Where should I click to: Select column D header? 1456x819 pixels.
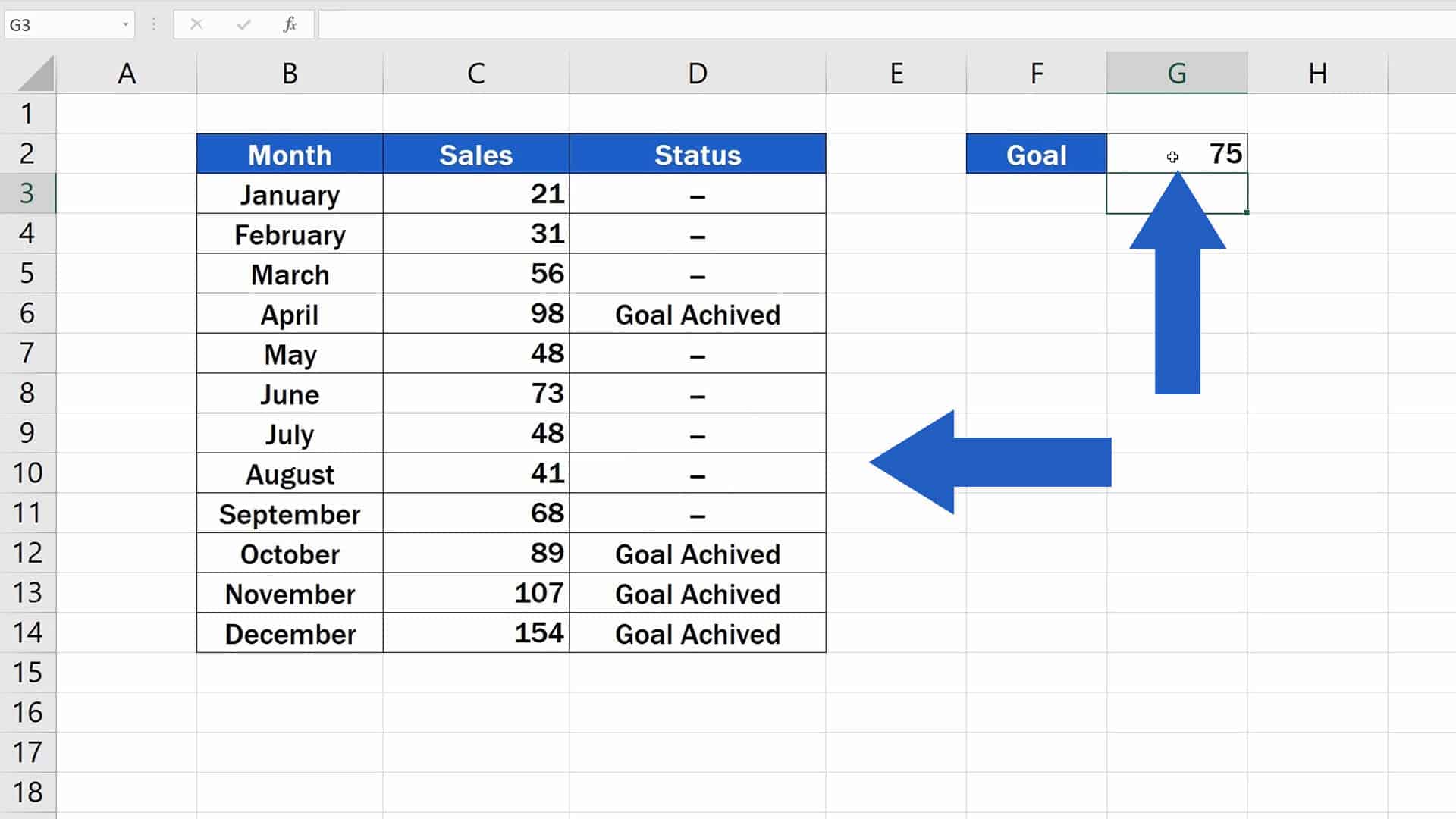click(x=697, y=74)
